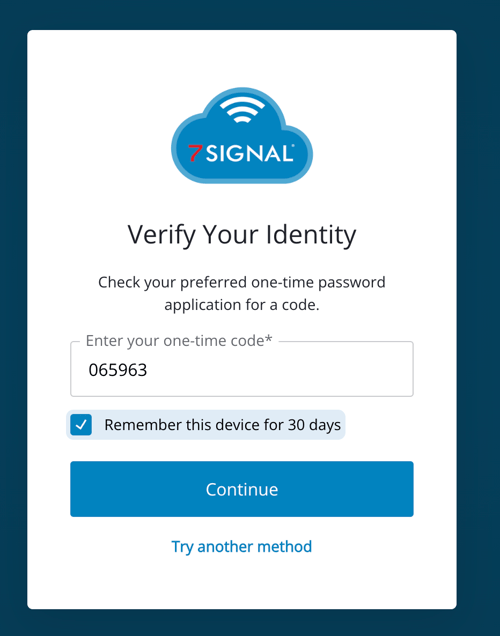Click the red 7 in logo
Screen dimensions: 500x636
[x=195, y=153]
